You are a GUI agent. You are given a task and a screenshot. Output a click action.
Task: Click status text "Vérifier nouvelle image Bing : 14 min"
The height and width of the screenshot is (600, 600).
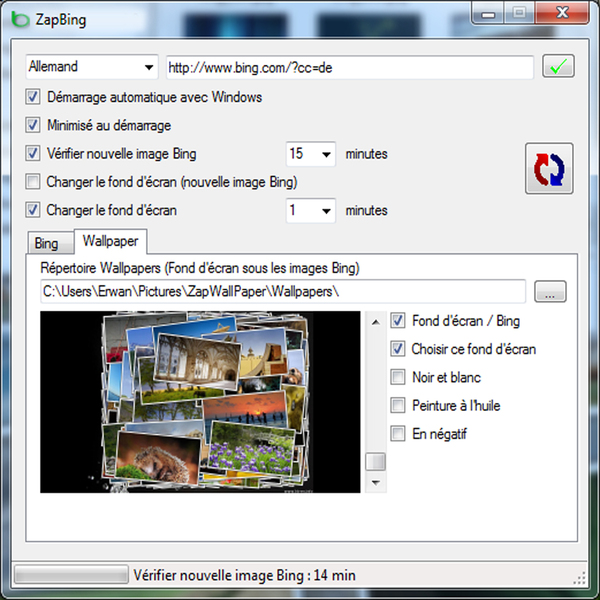[245, 576]
